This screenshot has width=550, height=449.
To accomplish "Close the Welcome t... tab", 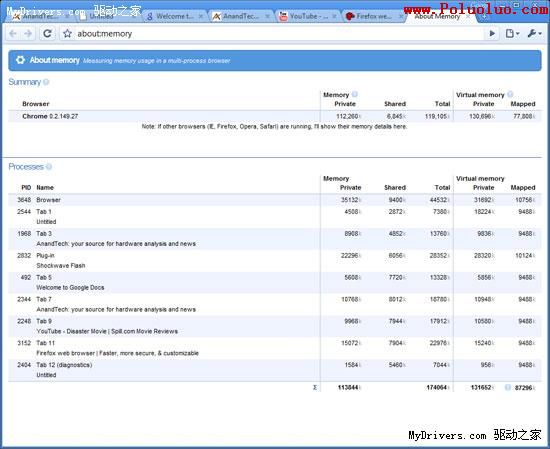I will point(201,16).
